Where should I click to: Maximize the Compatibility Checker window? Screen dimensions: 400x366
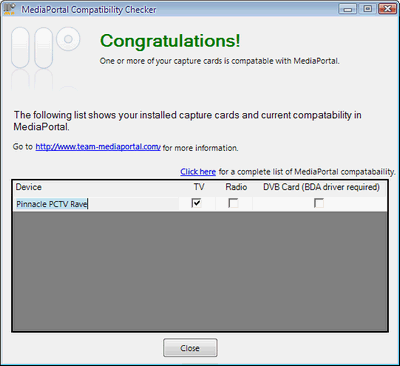click(368, 9)
